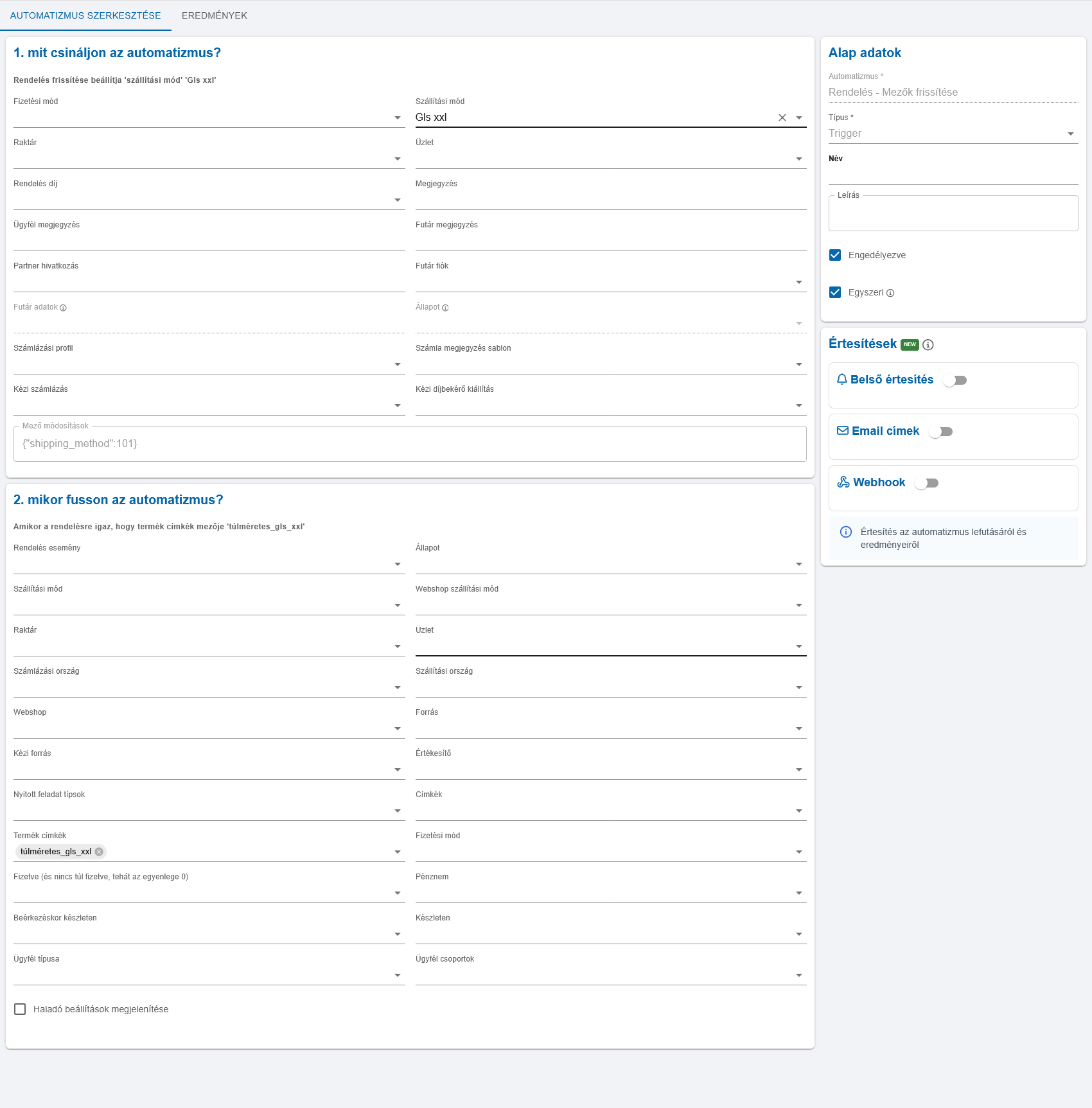Image resolution: width=1092 pixels, height=1108 pixels.
Task: Uncheck the Engedélyezve checkbox
Action: pos(835,255)
